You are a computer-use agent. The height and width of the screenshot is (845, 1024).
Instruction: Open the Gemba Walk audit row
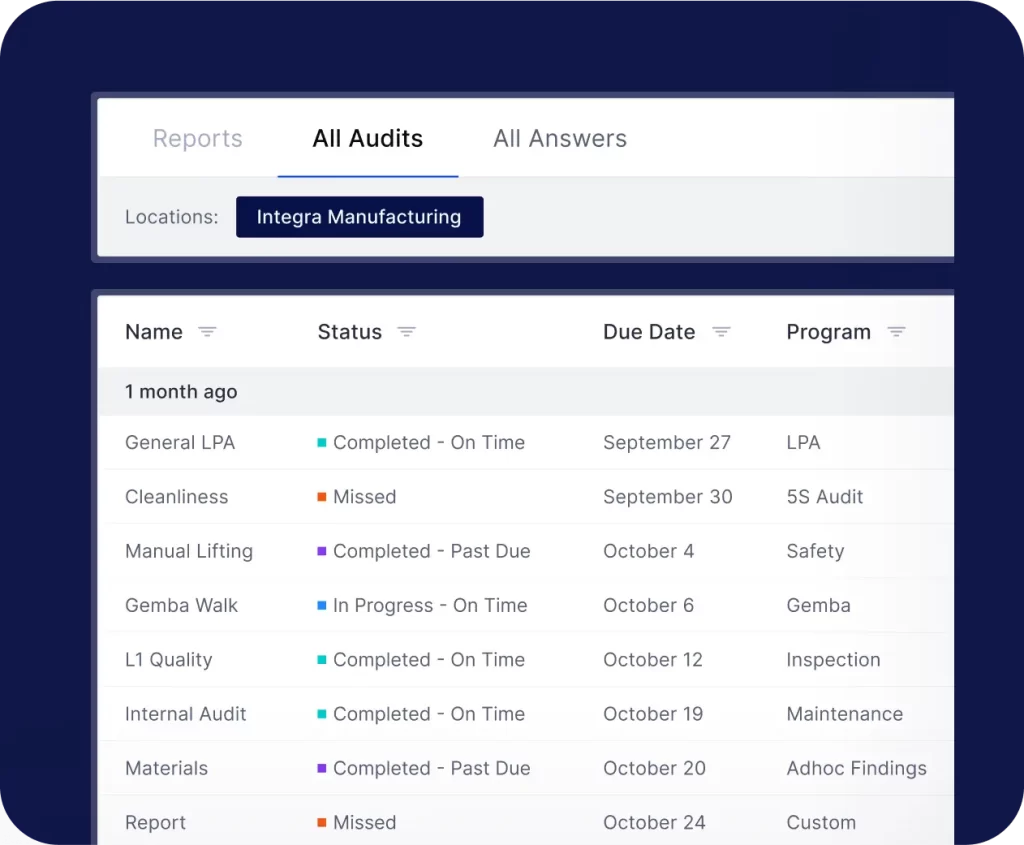point(181,605)
